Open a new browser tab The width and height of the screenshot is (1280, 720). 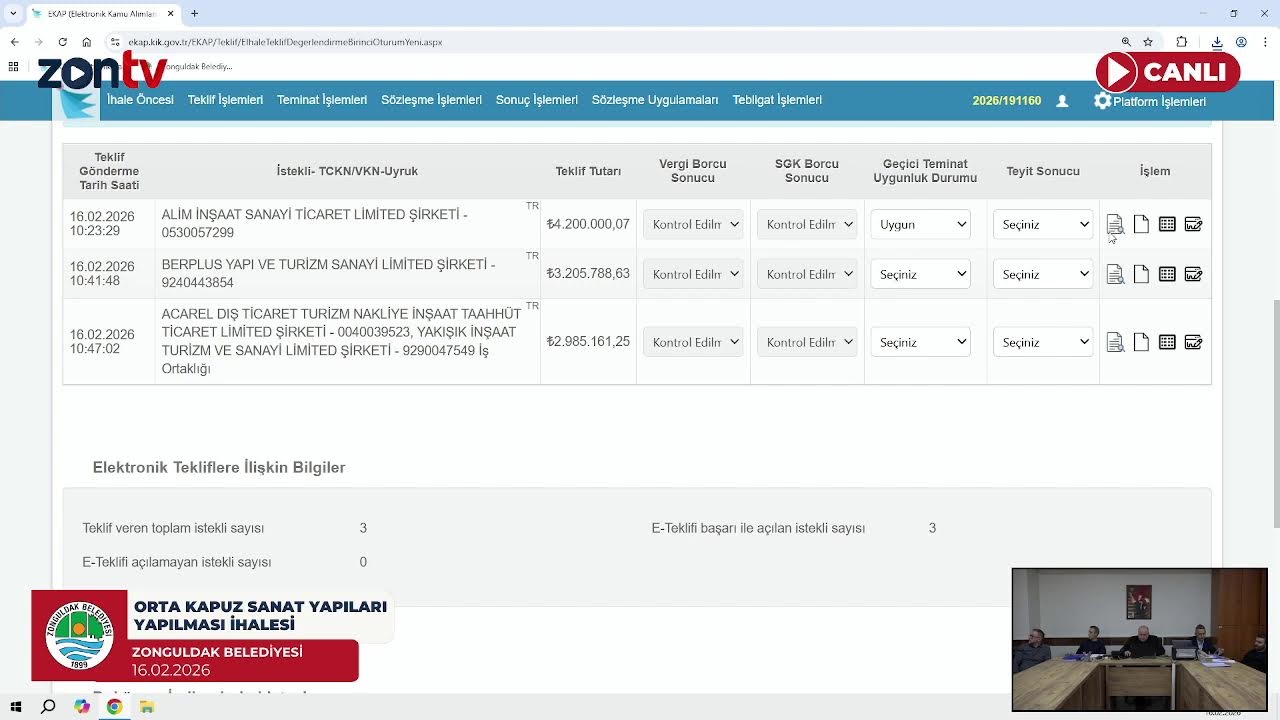tap(194, 13)
